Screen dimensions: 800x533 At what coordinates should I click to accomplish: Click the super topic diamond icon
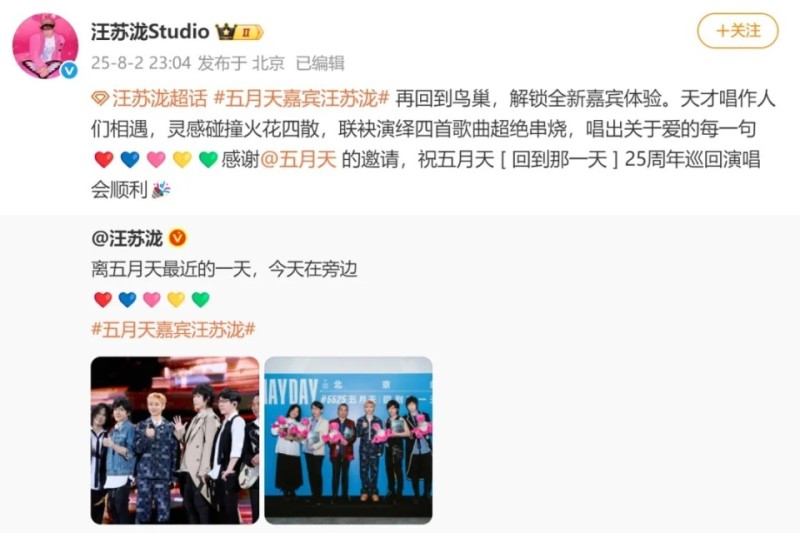[99, 98]
